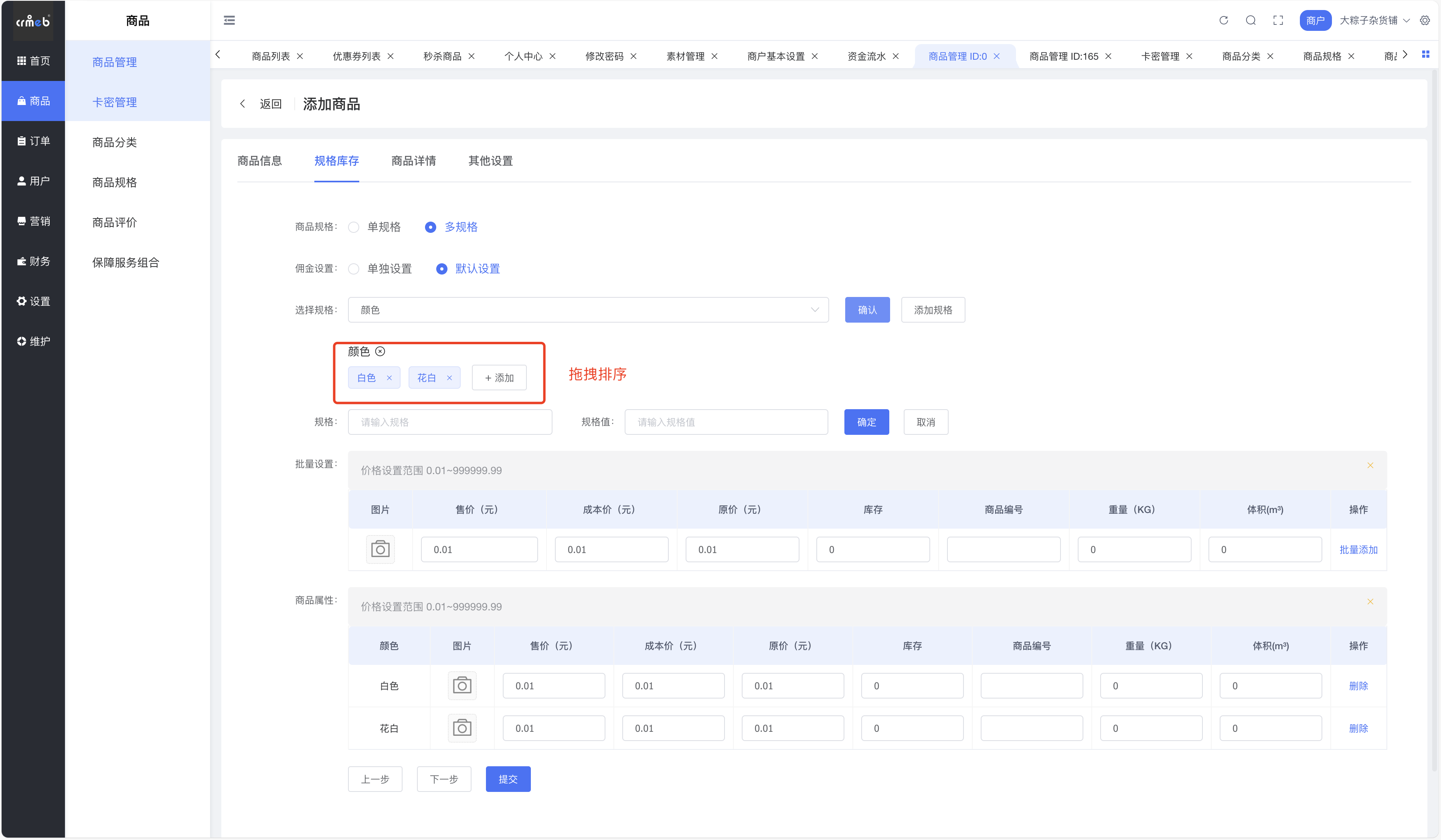This screenshot has height=840, width=1441.
Task: Switch to 商品信息 tab
Action: (x=259, y=161)
